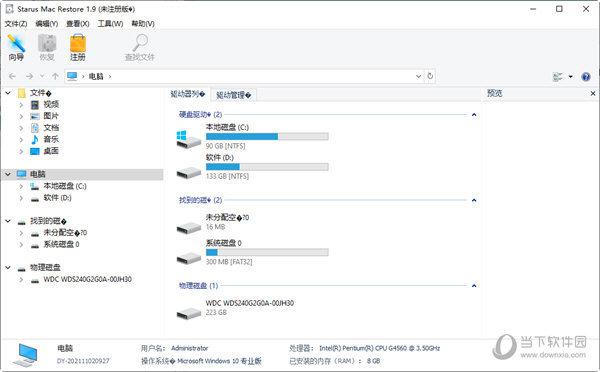Expand the 图片 folder node
The height and width of the screenshot is (372, 600).
coord(21,116)
